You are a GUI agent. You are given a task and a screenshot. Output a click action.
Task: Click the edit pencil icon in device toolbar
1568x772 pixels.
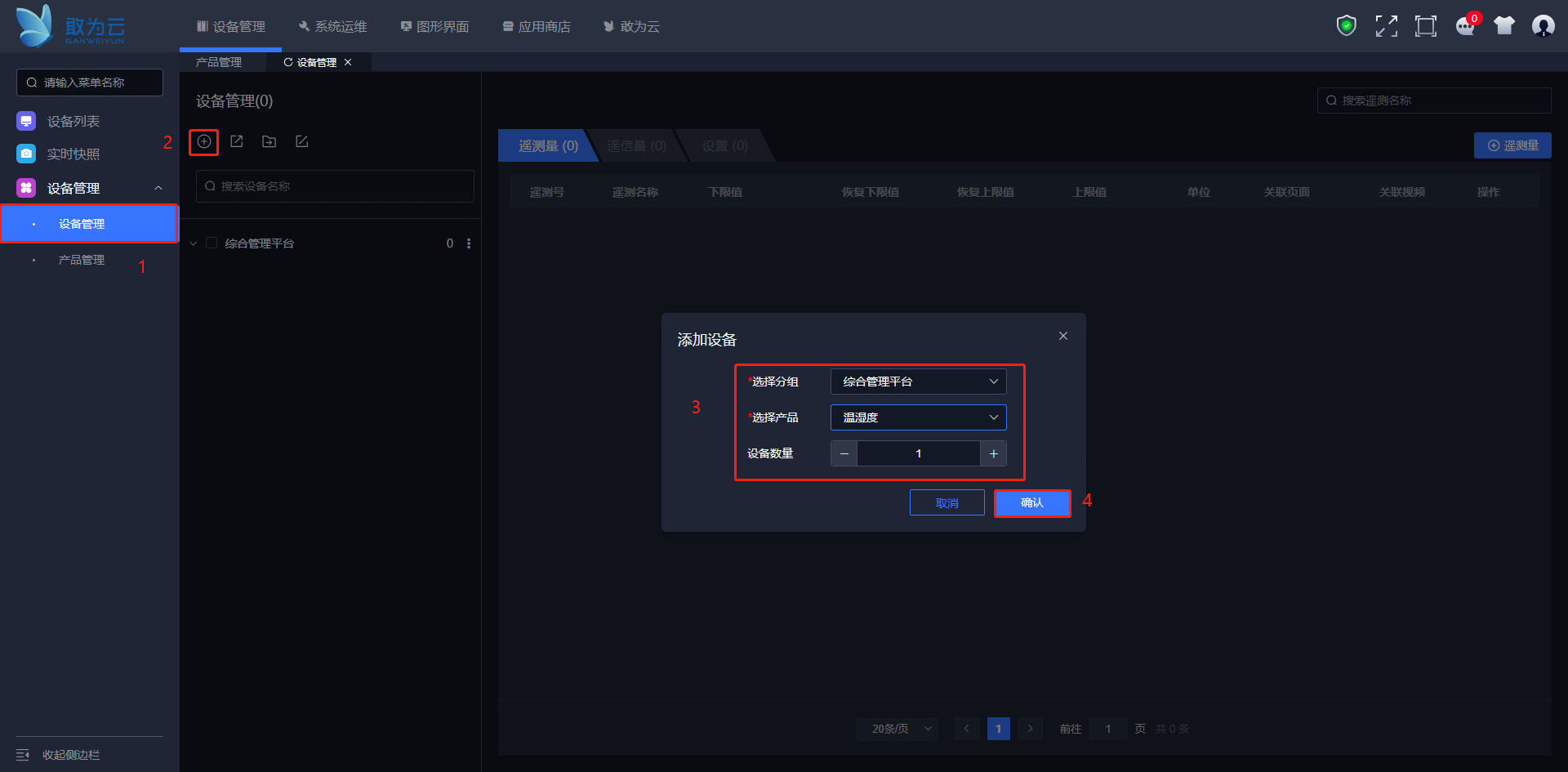point(301,142)
